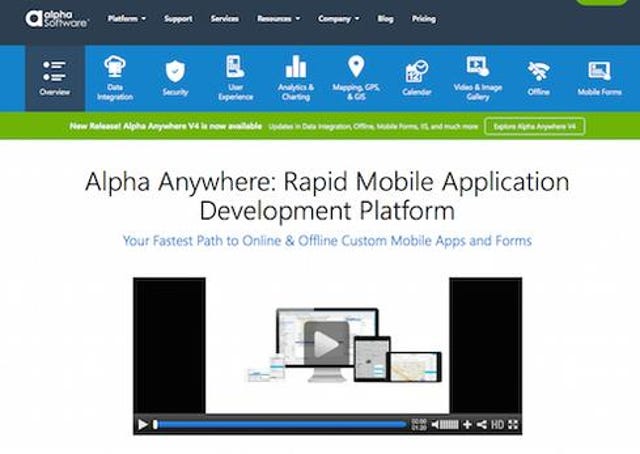Expand the Platform dropdown menu

[x=127, y=19]
